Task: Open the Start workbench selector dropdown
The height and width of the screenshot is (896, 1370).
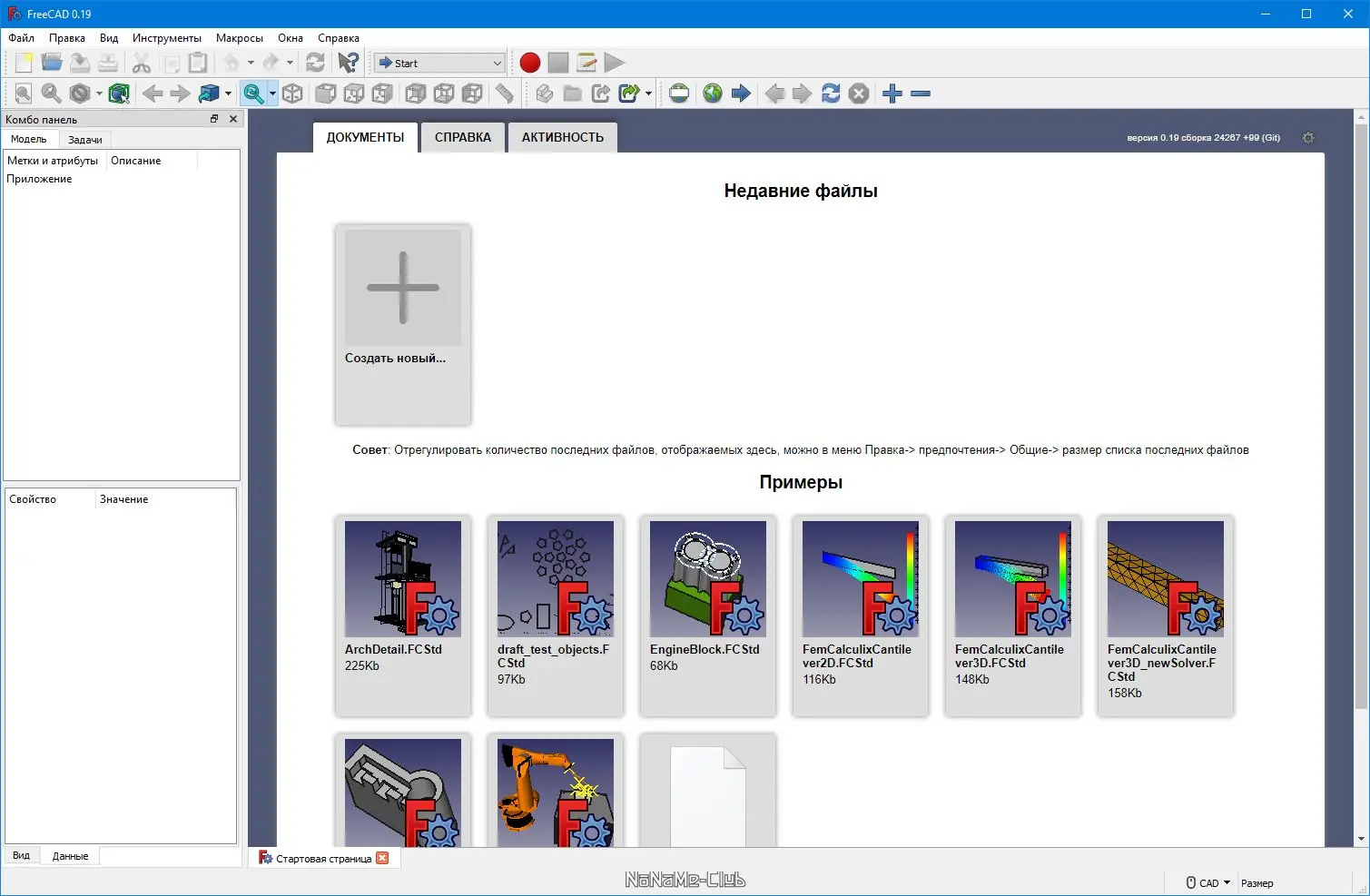Action: point(439,63)
